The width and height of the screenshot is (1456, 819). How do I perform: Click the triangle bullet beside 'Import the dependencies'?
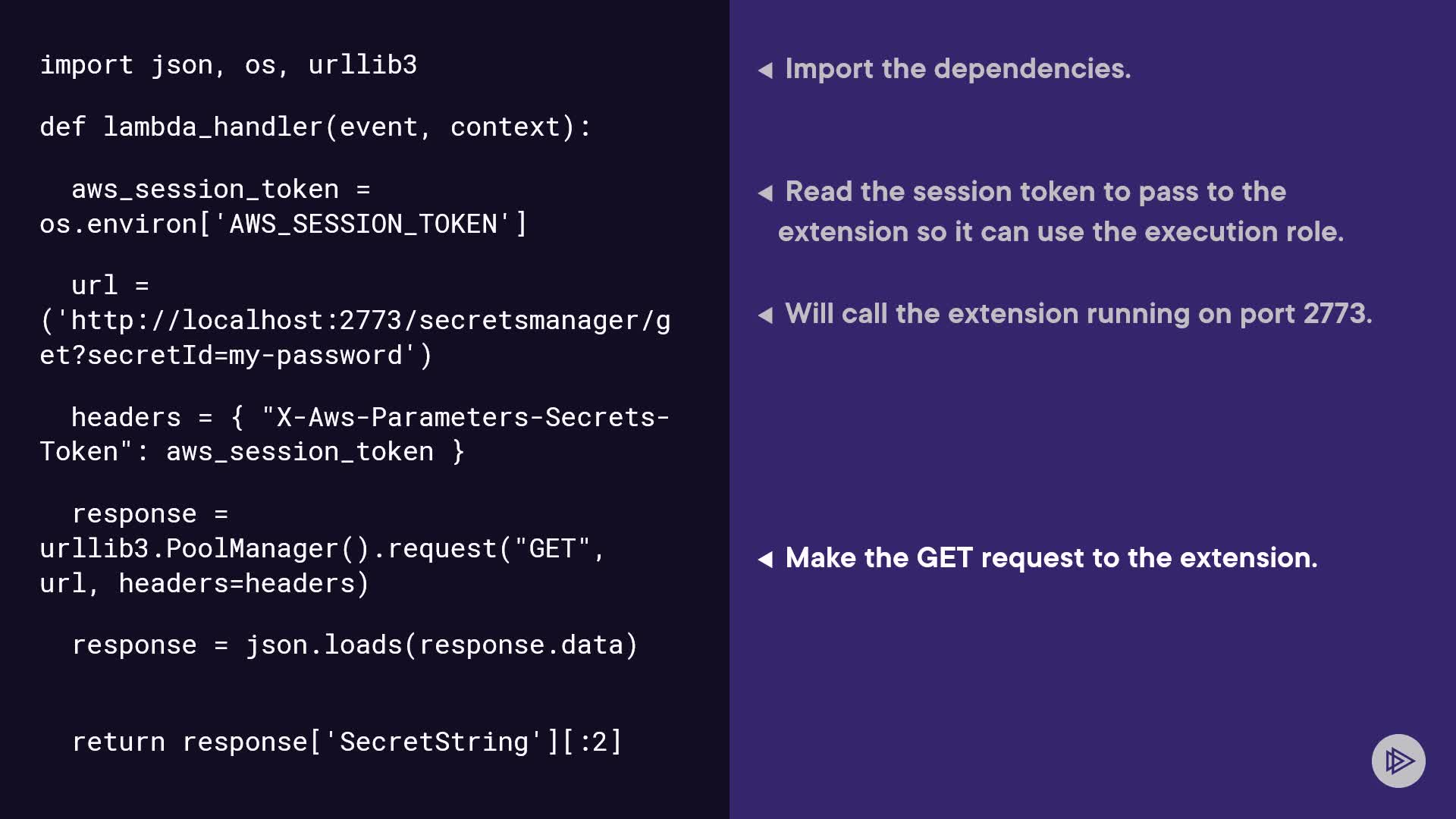pos(765,71)
